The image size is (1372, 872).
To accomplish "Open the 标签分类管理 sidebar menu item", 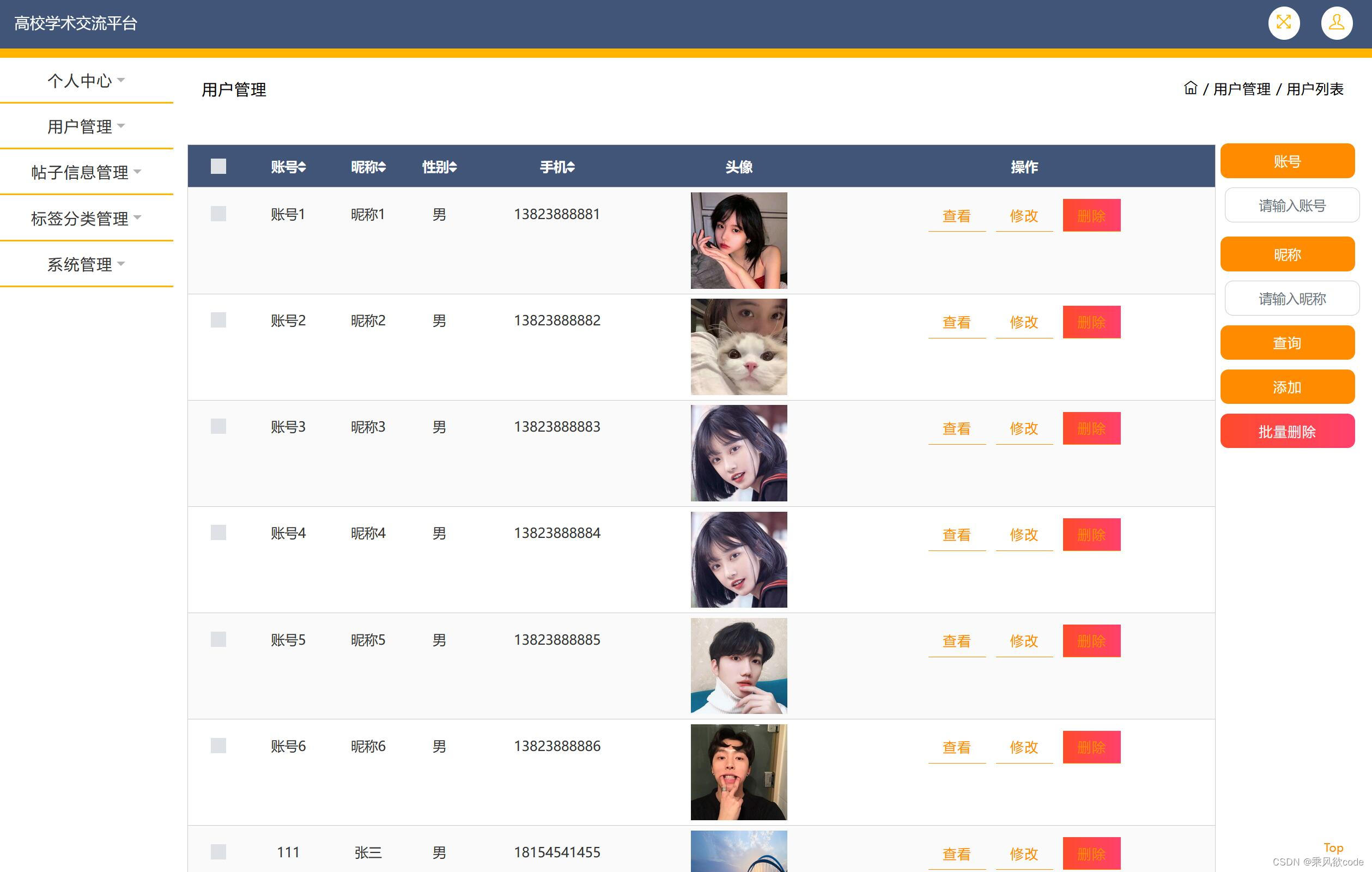I will coord(86,219).
